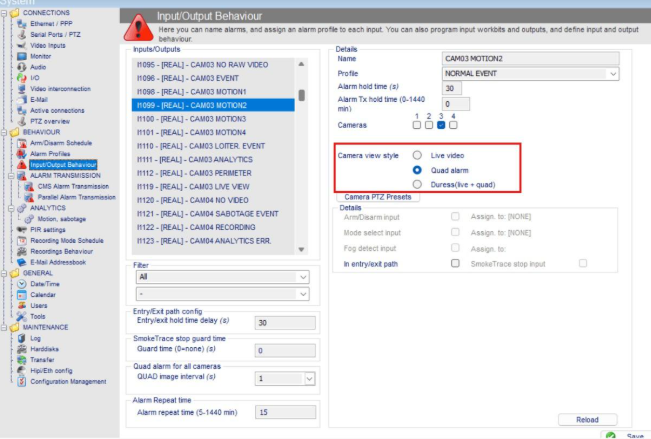Click the Reload button
The height and width of the screenshot is (439, 651).
[x=588, y=419]
